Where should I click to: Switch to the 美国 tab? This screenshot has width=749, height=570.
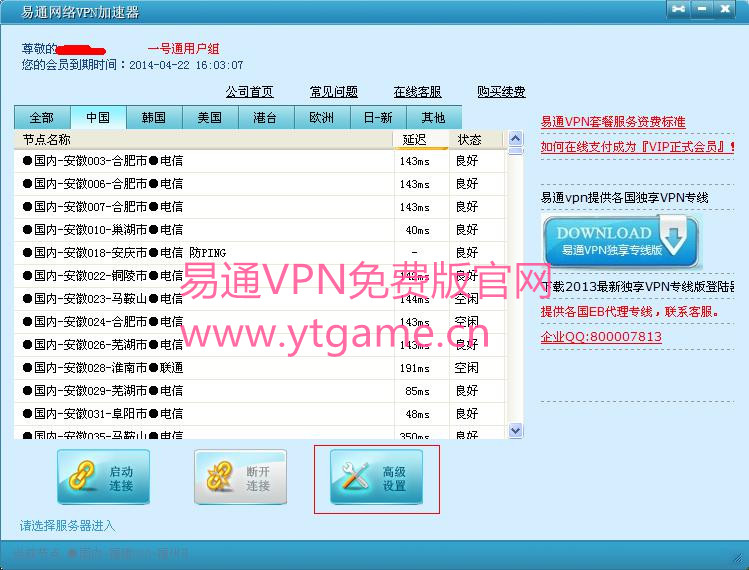click(x=210, y=118)
